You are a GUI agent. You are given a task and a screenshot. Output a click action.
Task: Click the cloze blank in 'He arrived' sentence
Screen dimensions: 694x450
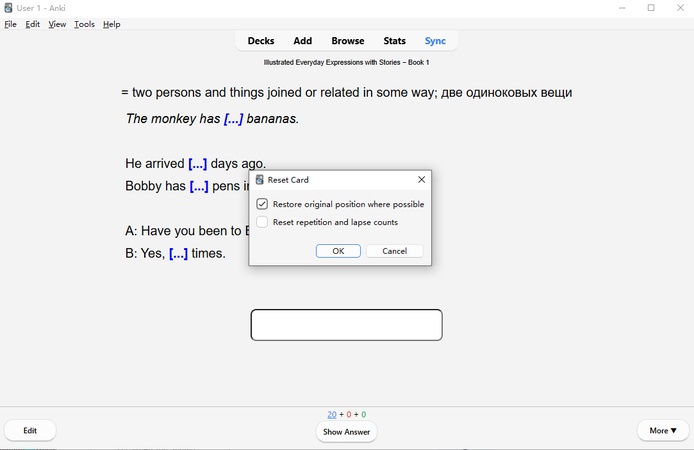click(x=197, y=163)
